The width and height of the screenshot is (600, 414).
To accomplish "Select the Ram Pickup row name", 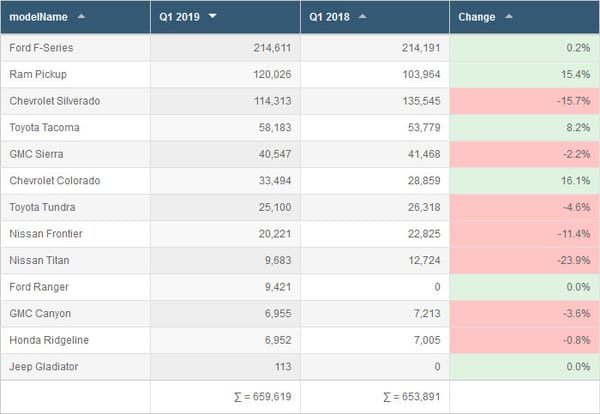I will (x=38, y=74).
